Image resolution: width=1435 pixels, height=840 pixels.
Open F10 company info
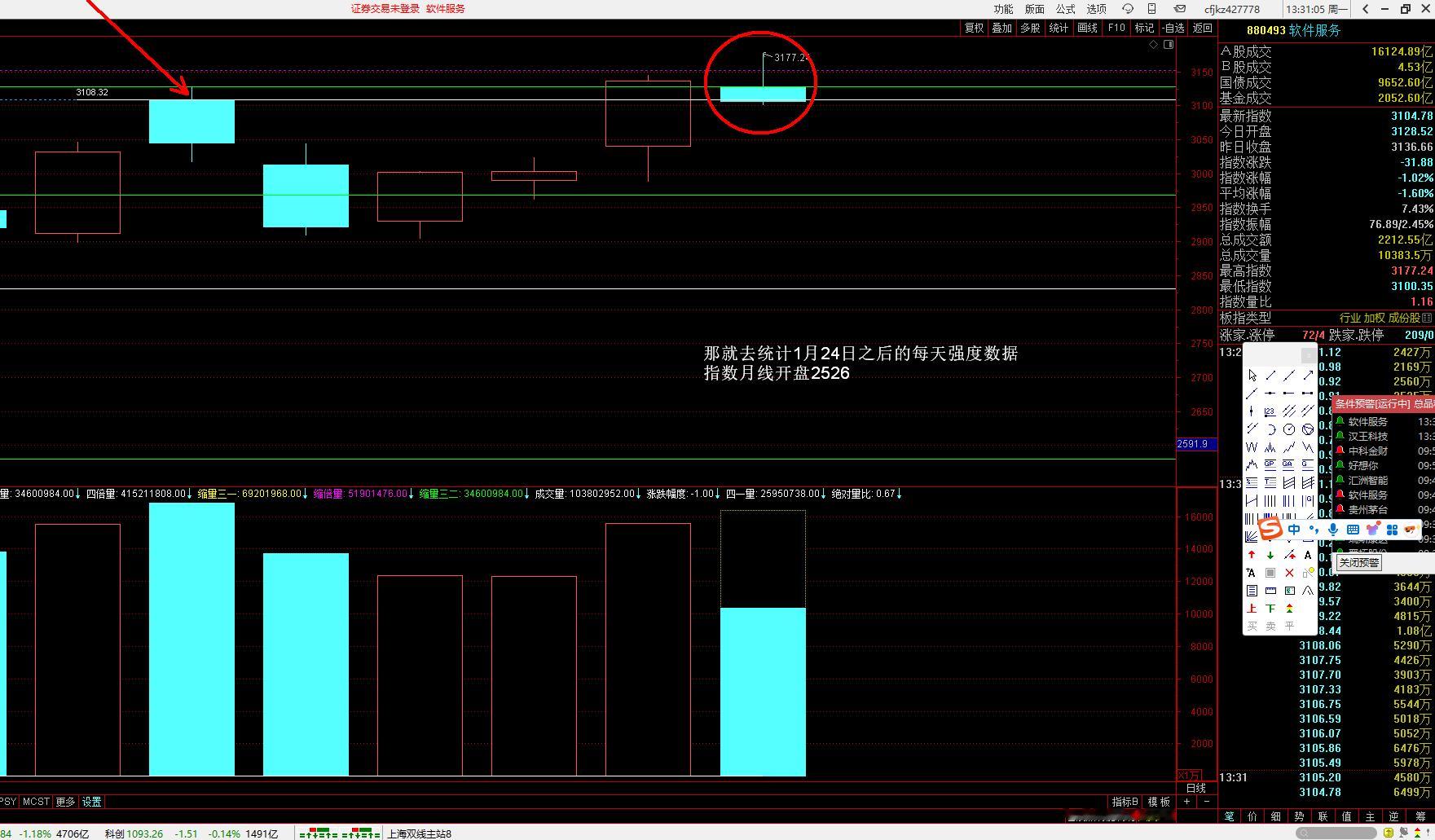(x=1116, y=28)
